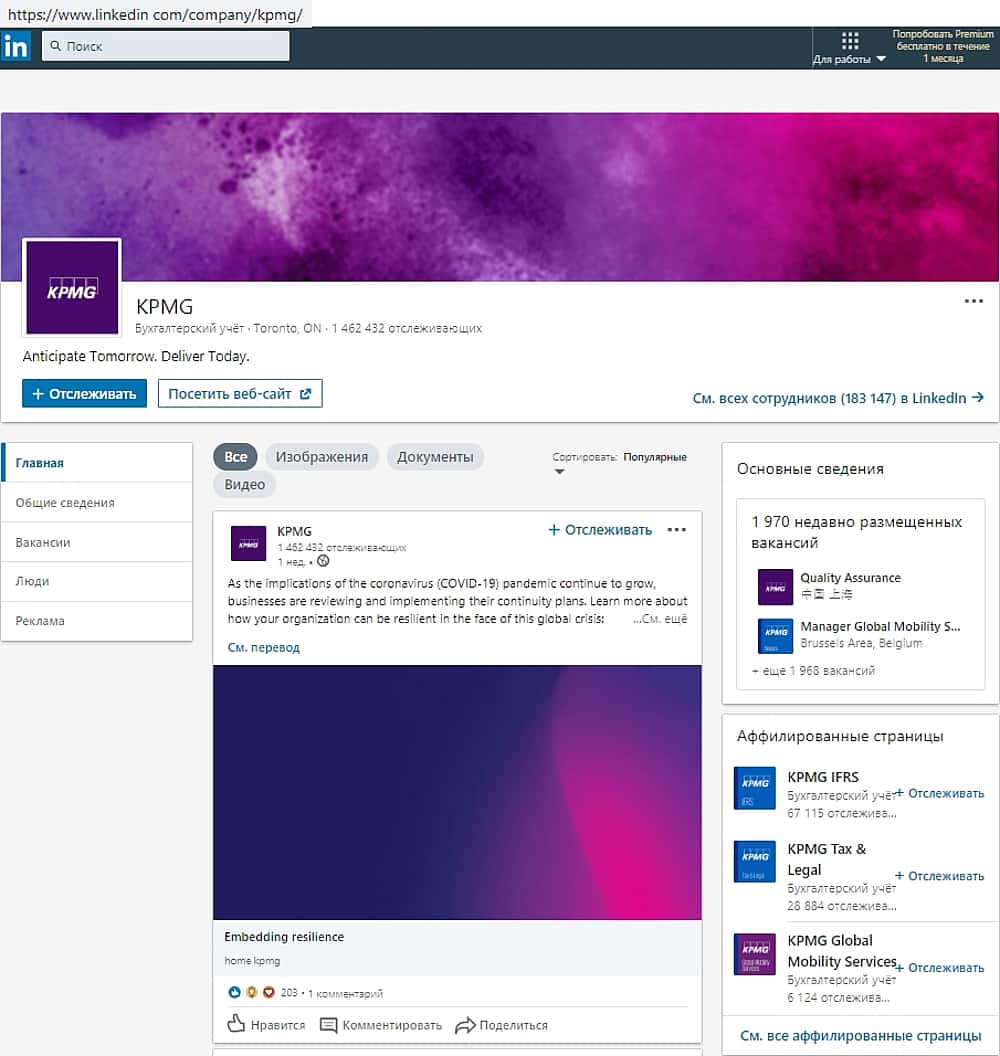This screenshot has width=1000, height=1056.
Task: Click the blue Отслеживать follow button
Action: pos(84,394)
